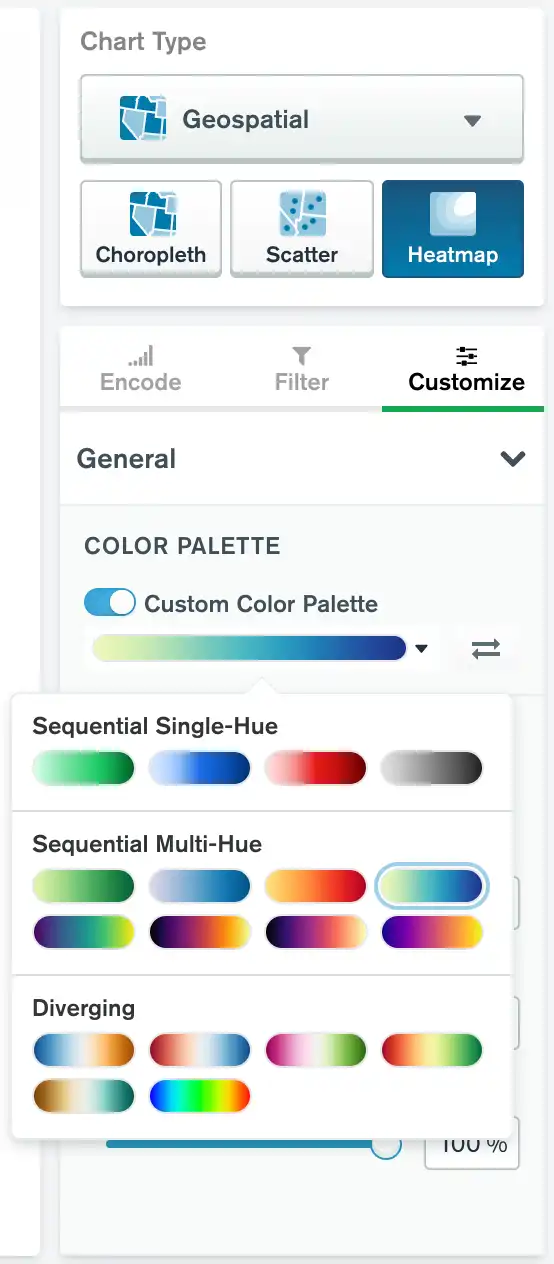Select the Heatmap chart type
This screenshot has height=1264, width=554.
[x=453, y=228]
